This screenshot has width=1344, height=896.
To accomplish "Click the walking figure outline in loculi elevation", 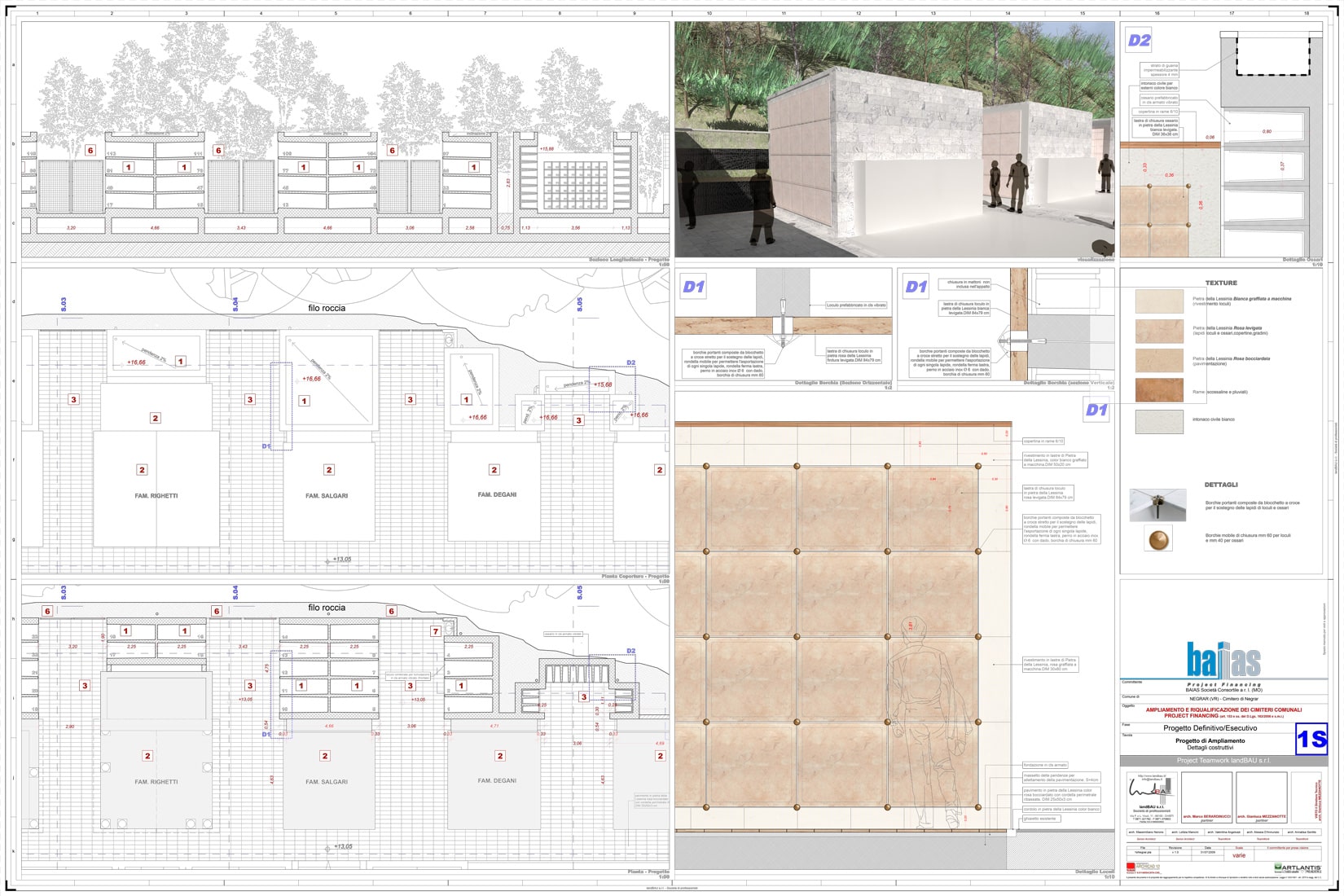I will 925,721.
